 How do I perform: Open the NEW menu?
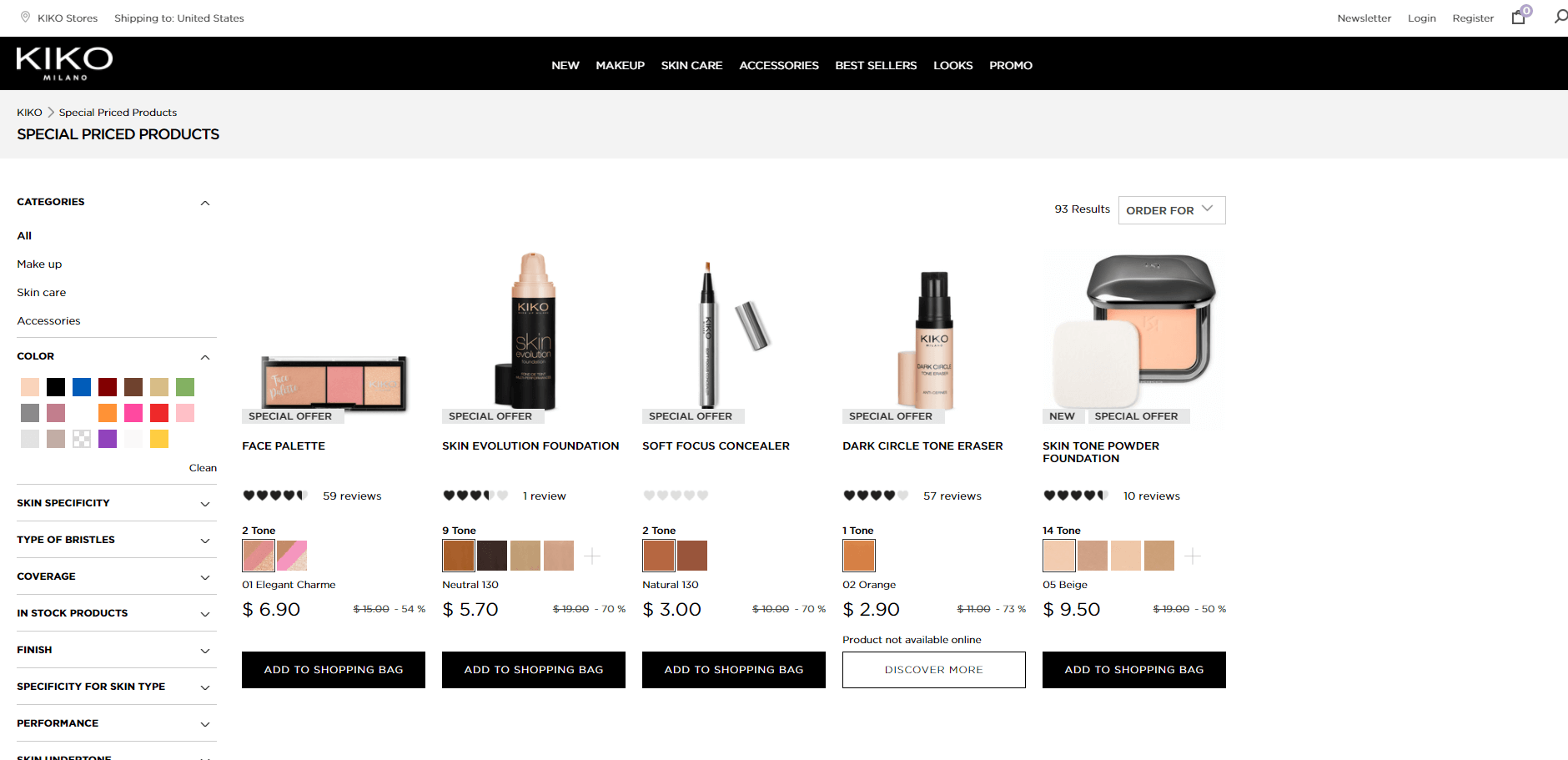(x=565, y=65)
